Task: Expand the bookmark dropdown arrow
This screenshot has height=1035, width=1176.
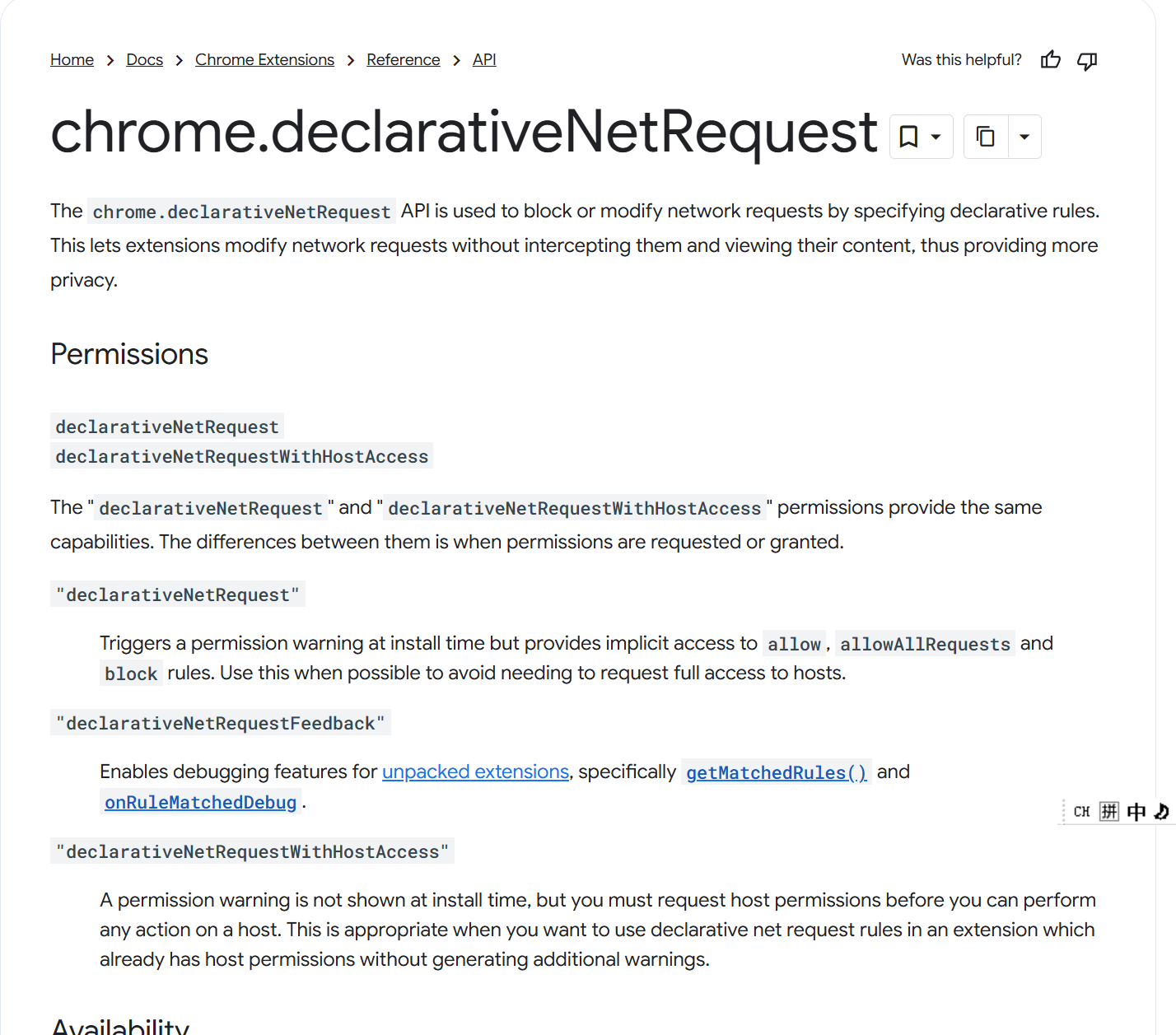Action: pos(936,137)
